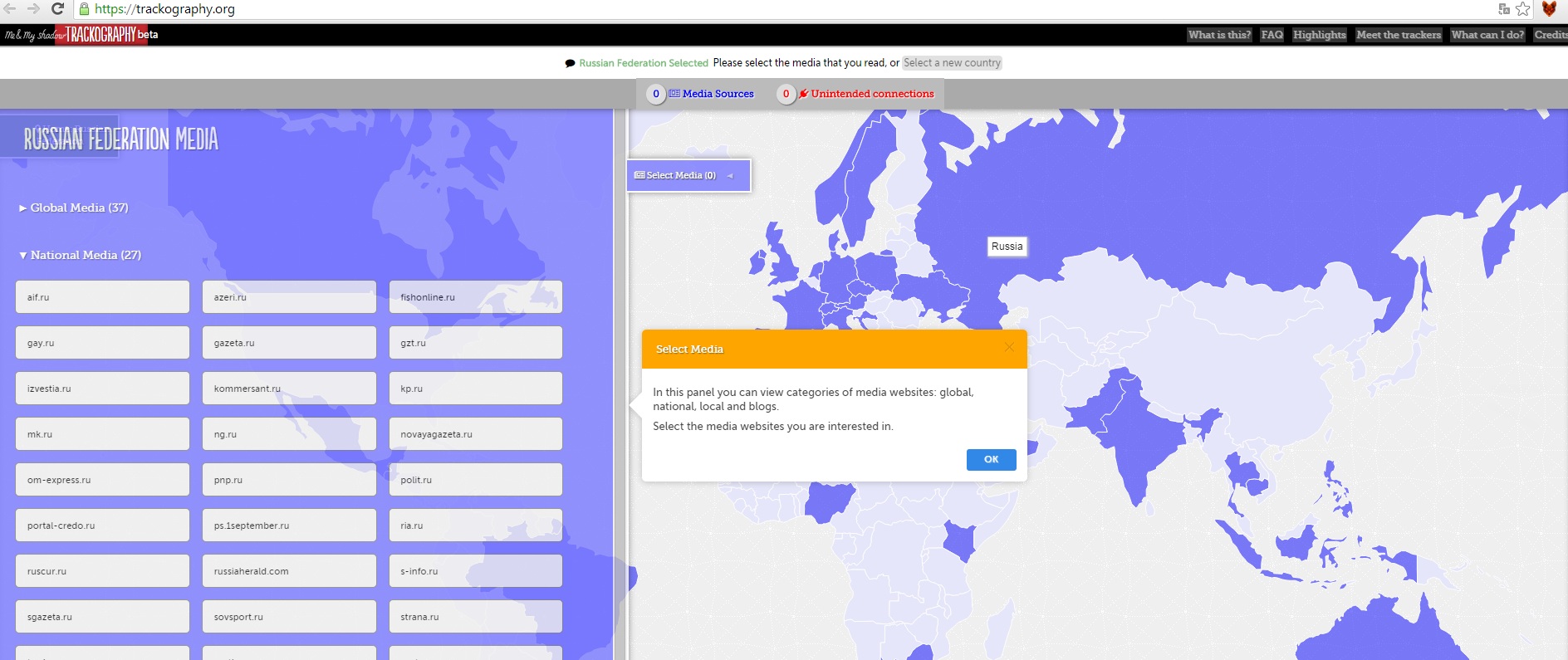This screenshot has height=660, width=1568.
Task: Open Meet the trackers menu item
Action: [1399, 35]
